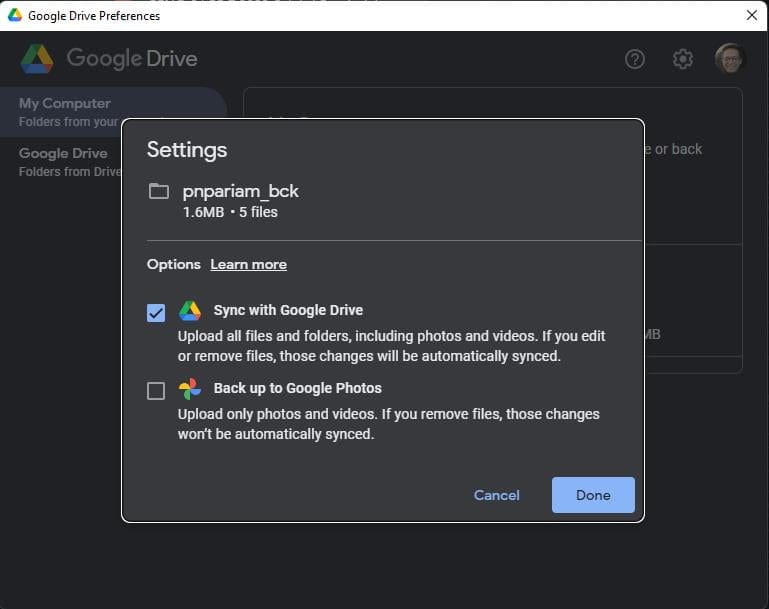
Task: Uncheck the Sync with Google Drive checkbox
Action: 156,313
